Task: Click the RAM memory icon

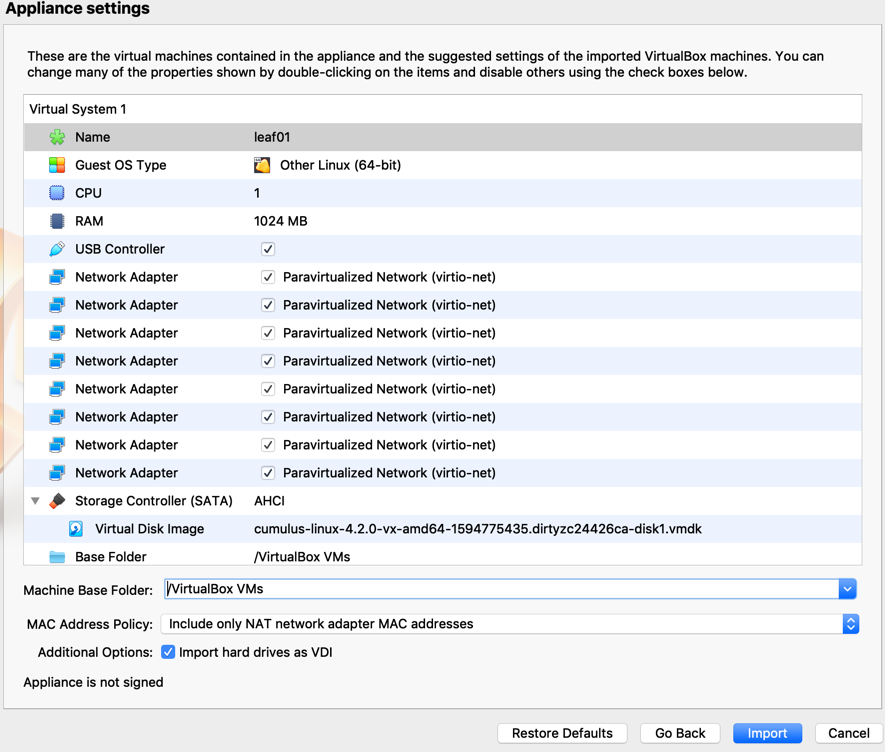Action: pyautogui.click(x=57, y=221)
